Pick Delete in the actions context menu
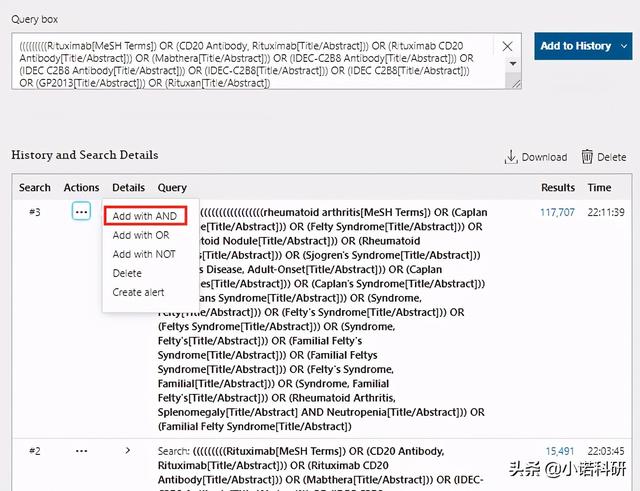This screenshot has height=491, width=640. click(127, 273)
